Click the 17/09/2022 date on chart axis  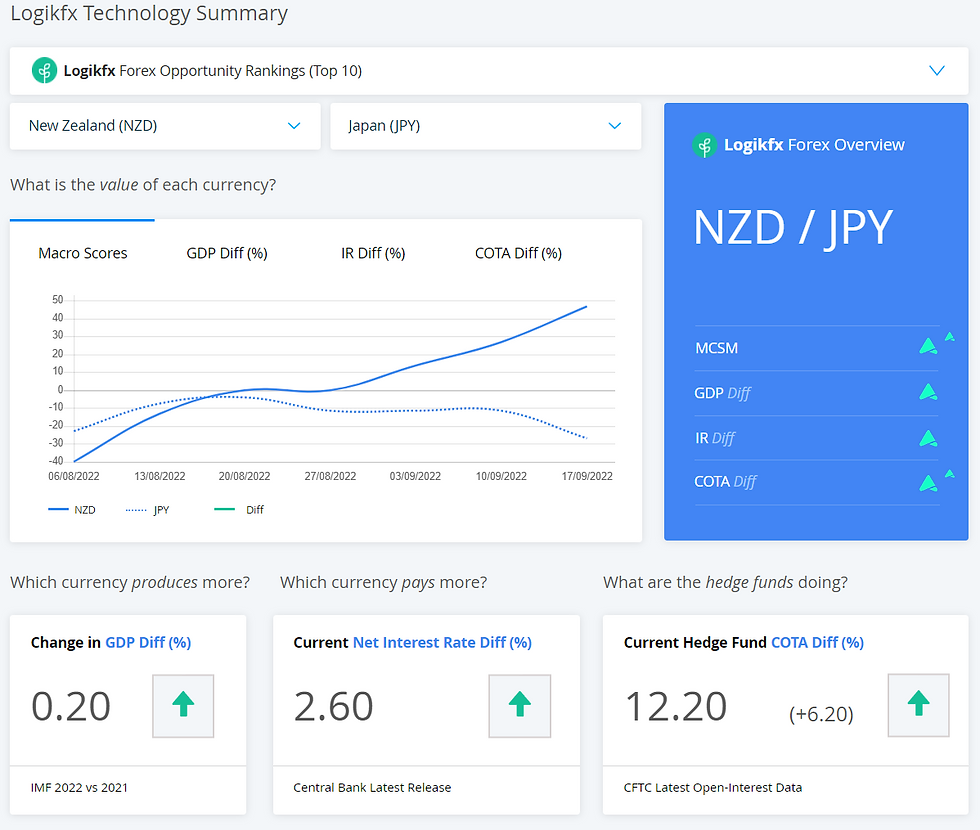click(587, 476)
